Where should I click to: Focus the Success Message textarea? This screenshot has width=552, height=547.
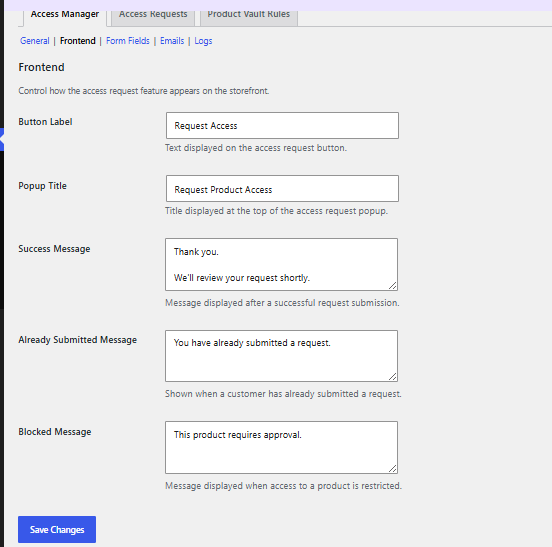click(x=281, y=264)
